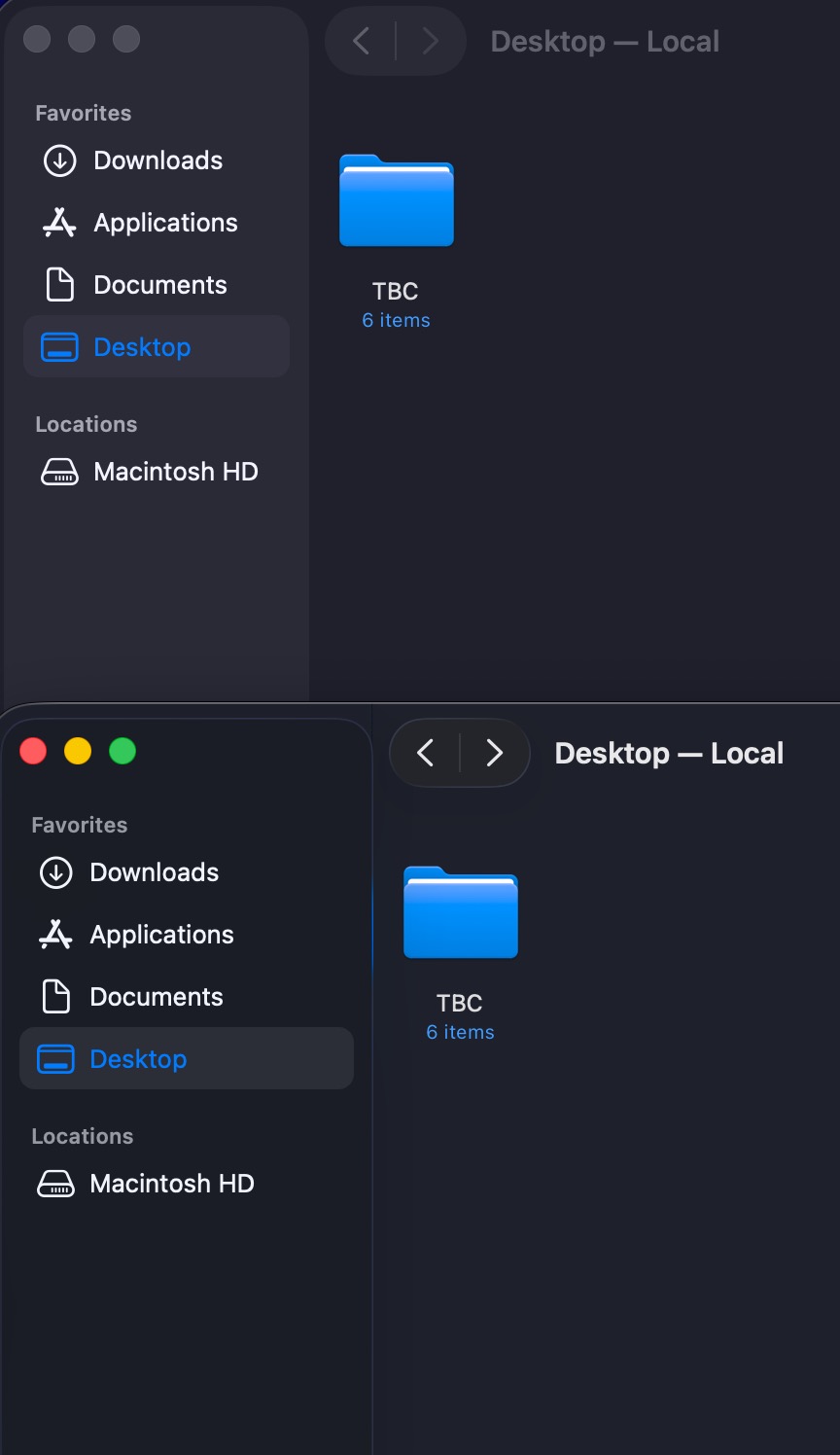Click the TBC folder name in the front window

460,1003
